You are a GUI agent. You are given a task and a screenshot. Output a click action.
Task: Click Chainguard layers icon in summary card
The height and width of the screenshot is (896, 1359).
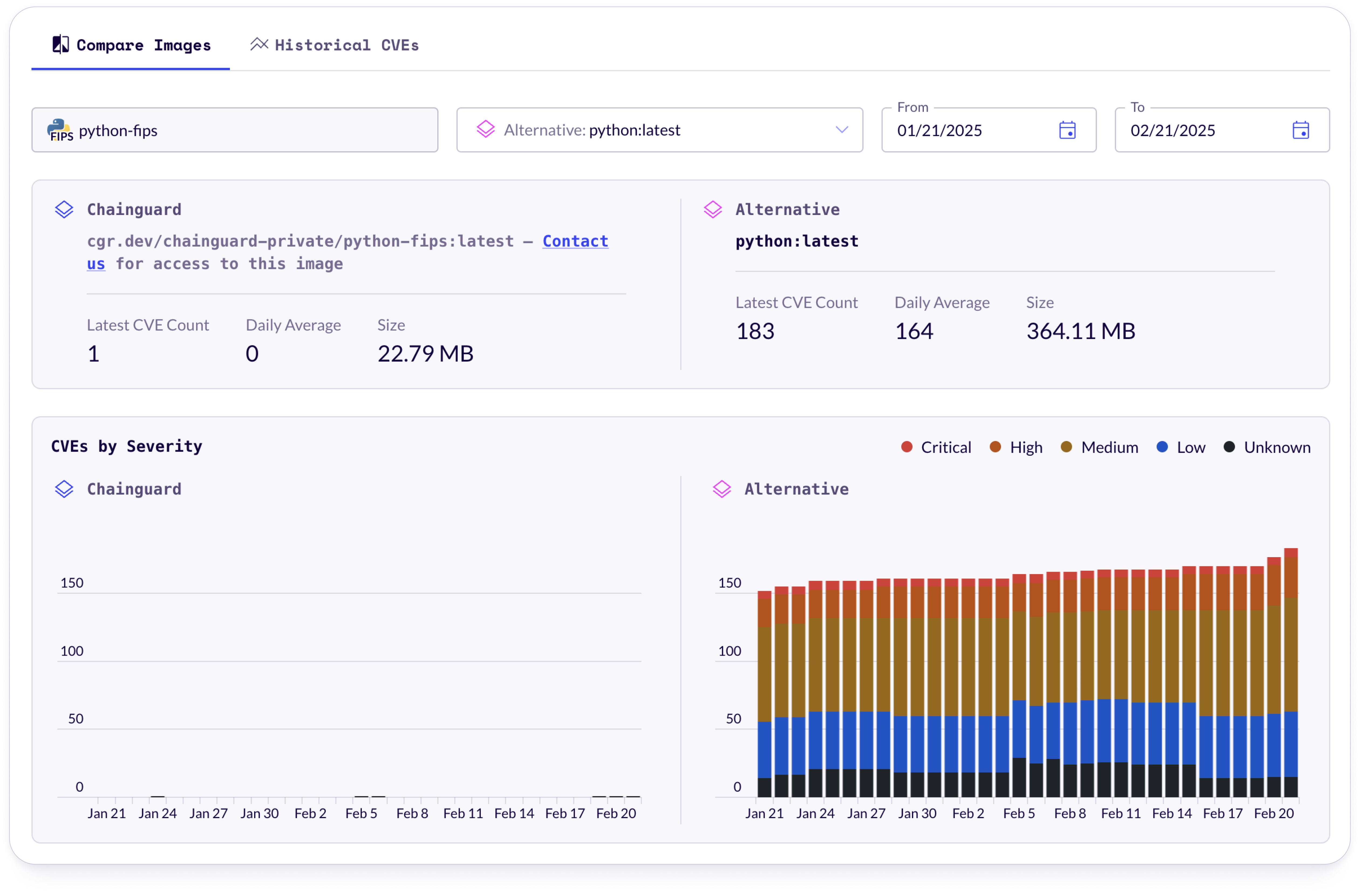coord(64,210)
